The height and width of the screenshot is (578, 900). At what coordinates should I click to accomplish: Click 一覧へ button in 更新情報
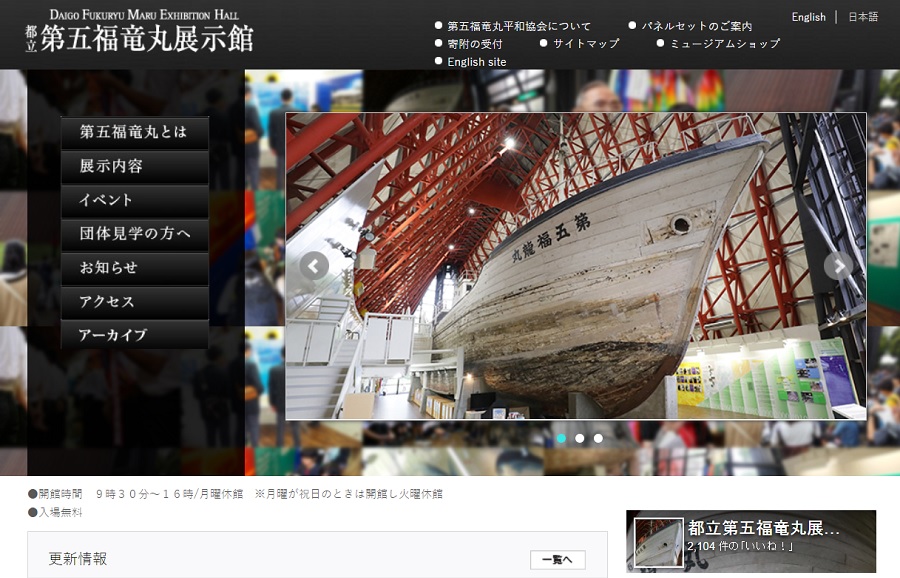(557, 560)
